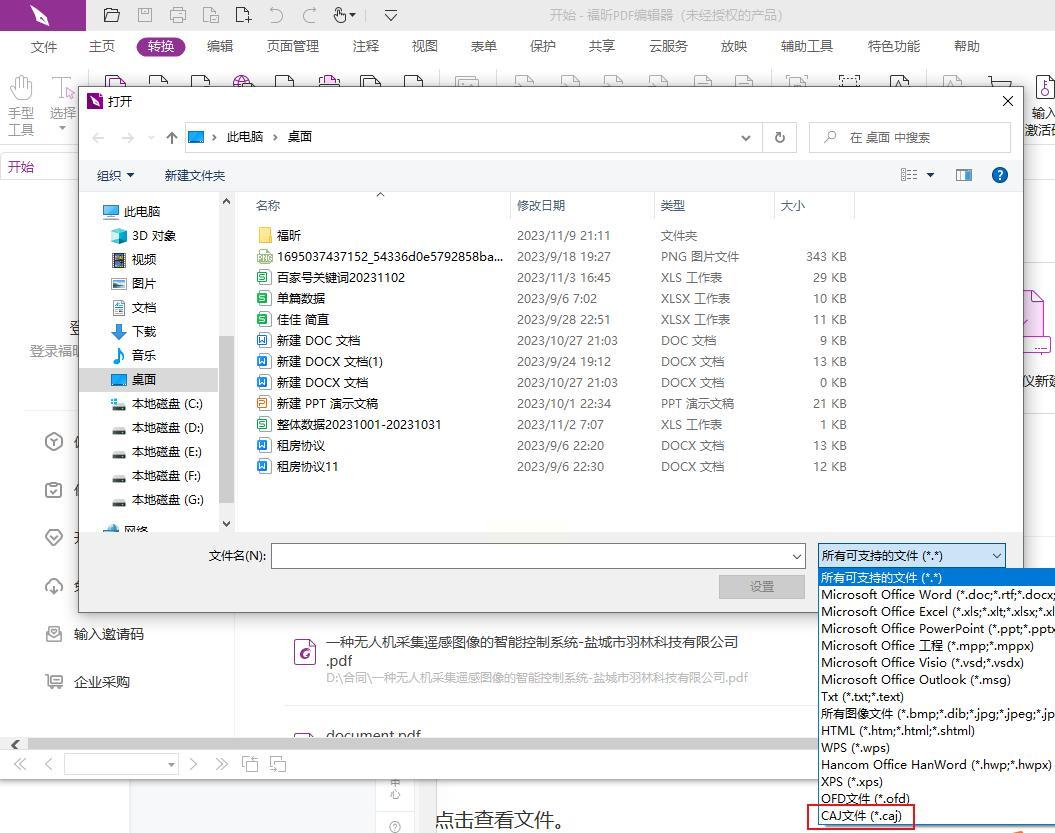Switch to the 云服务 tab

tap(668, 46)
